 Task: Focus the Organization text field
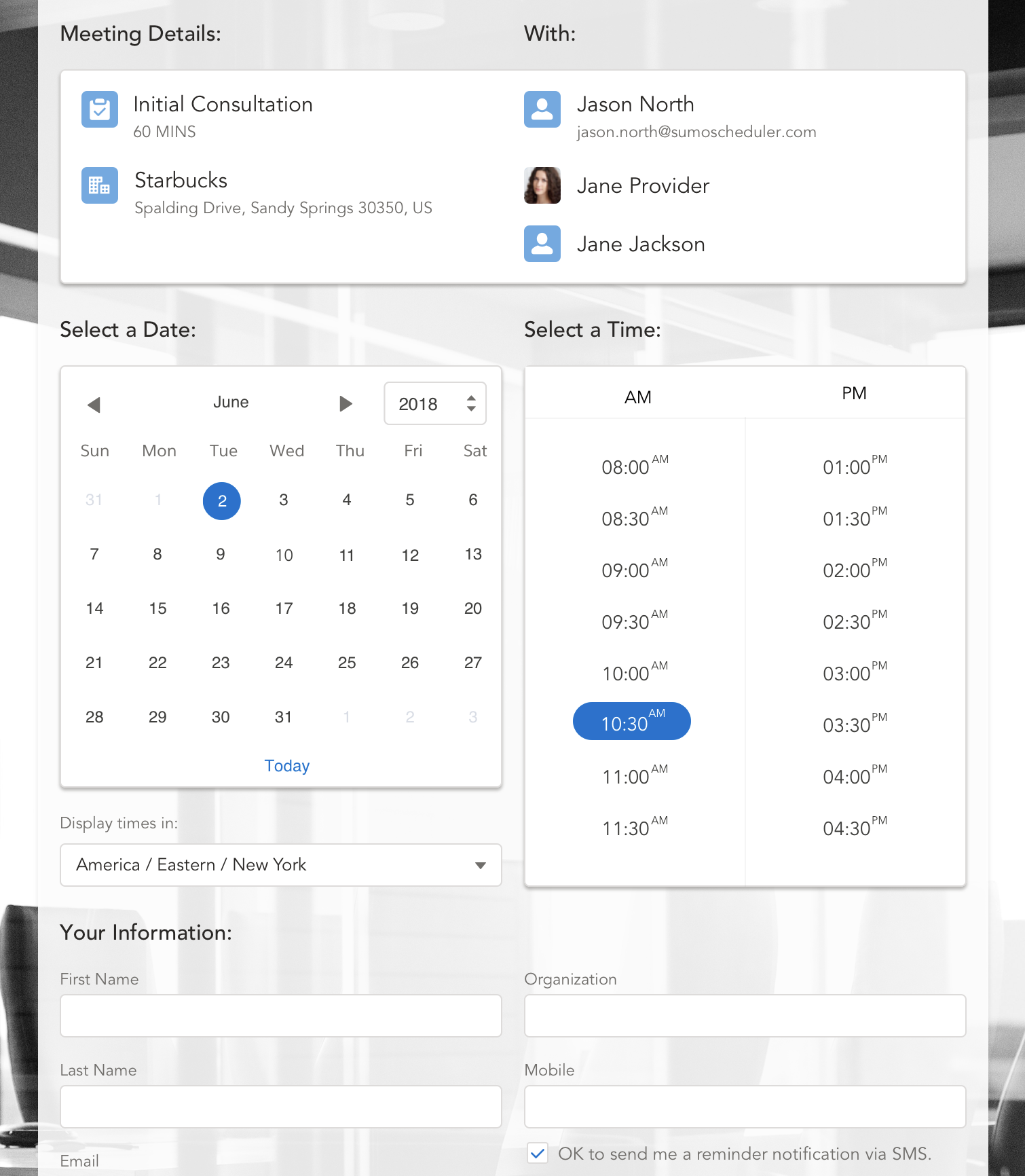pyautogui.click(x=745, y=1016)
